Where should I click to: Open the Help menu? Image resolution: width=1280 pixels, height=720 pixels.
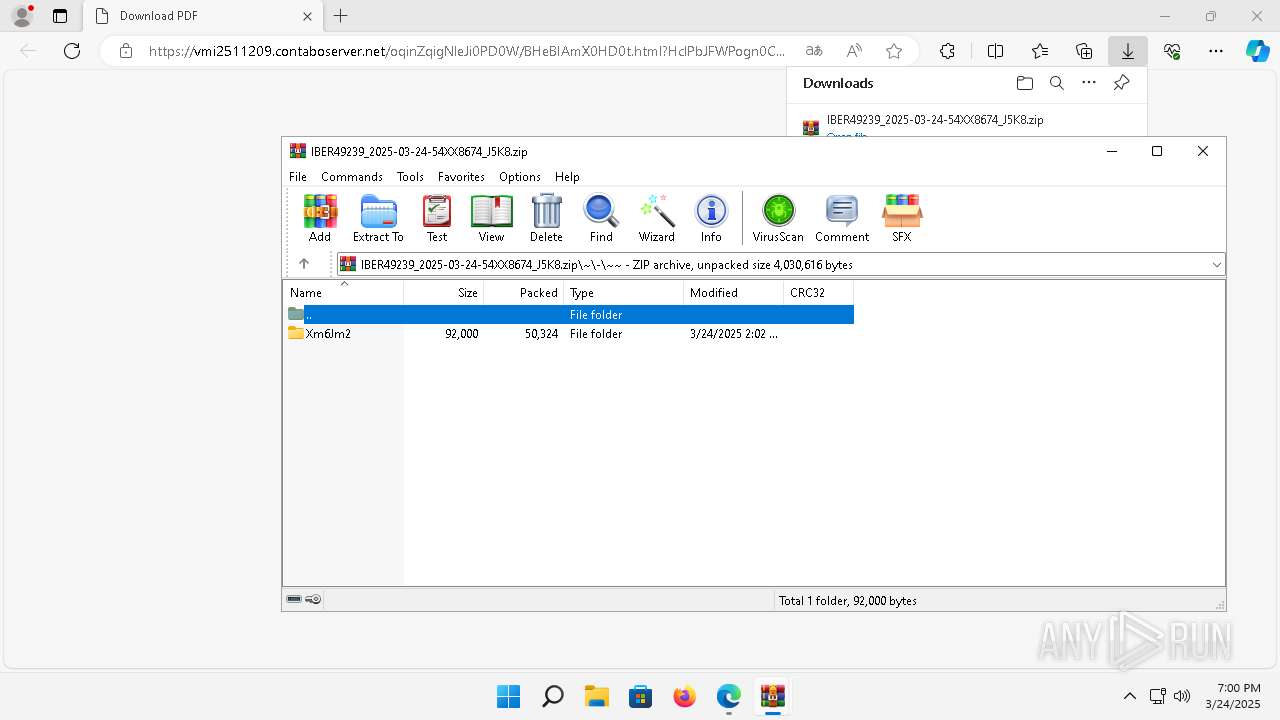point(567,176)
